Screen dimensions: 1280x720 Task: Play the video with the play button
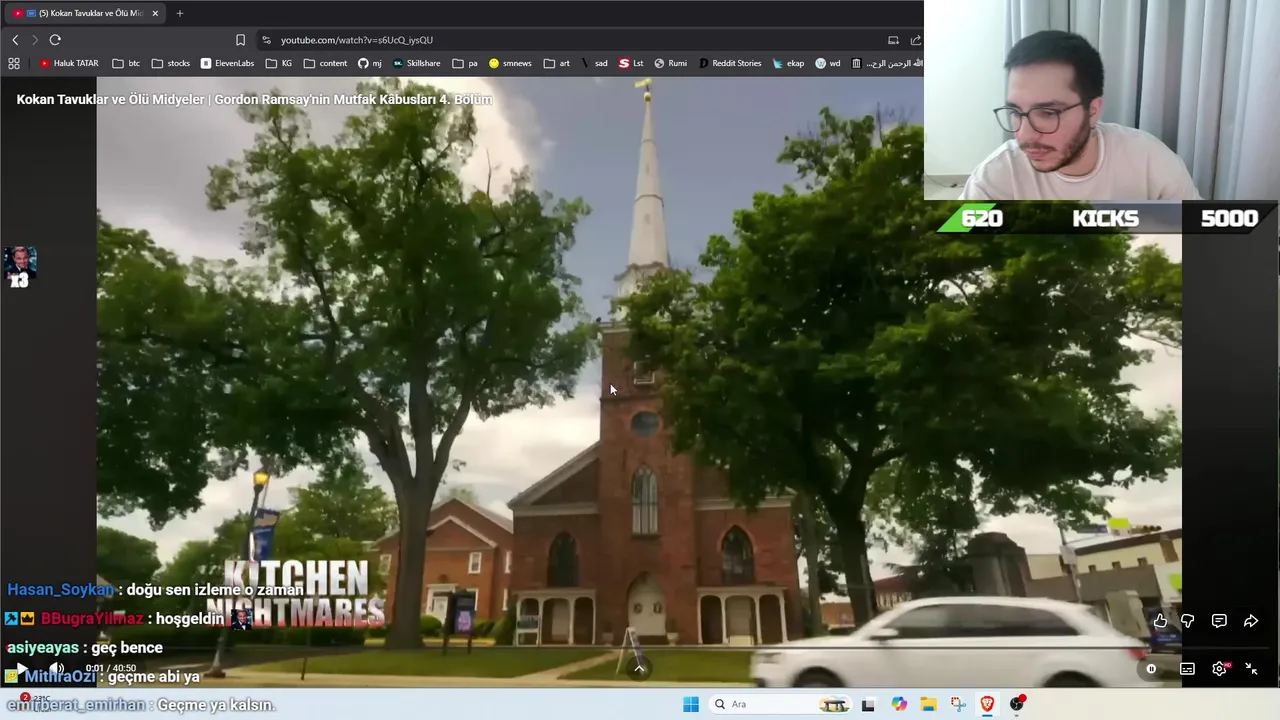(x=20, y=668)
